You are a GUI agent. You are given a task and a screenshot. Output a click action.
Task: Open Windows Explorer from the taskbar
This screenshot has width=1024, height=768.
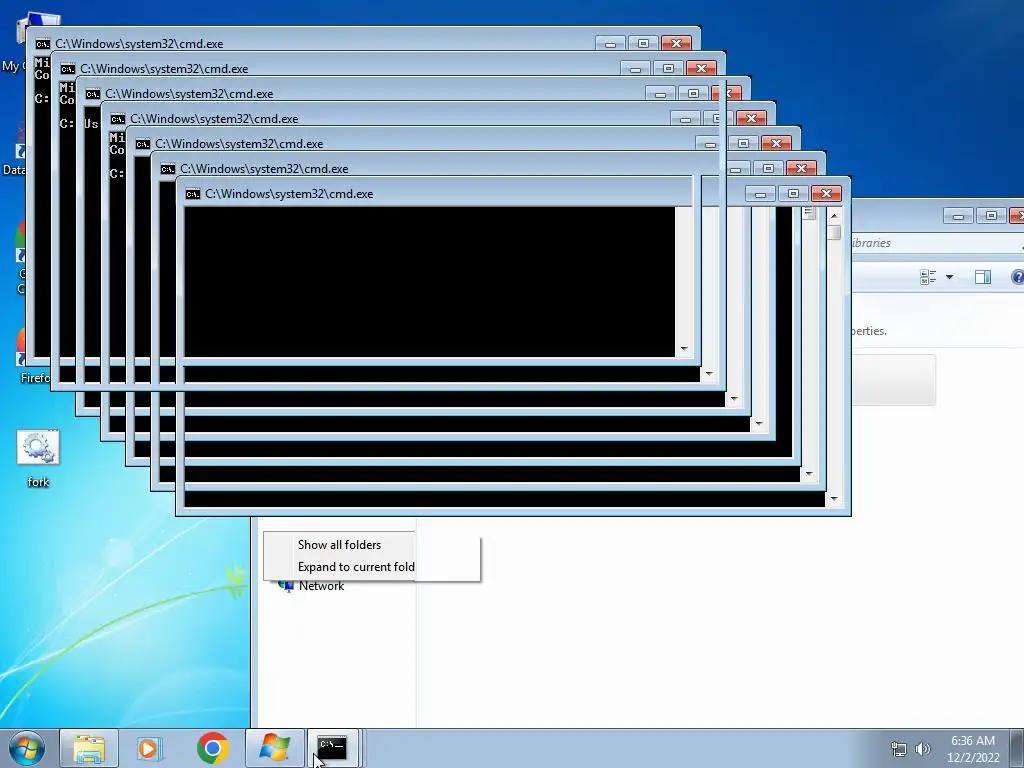89,748
